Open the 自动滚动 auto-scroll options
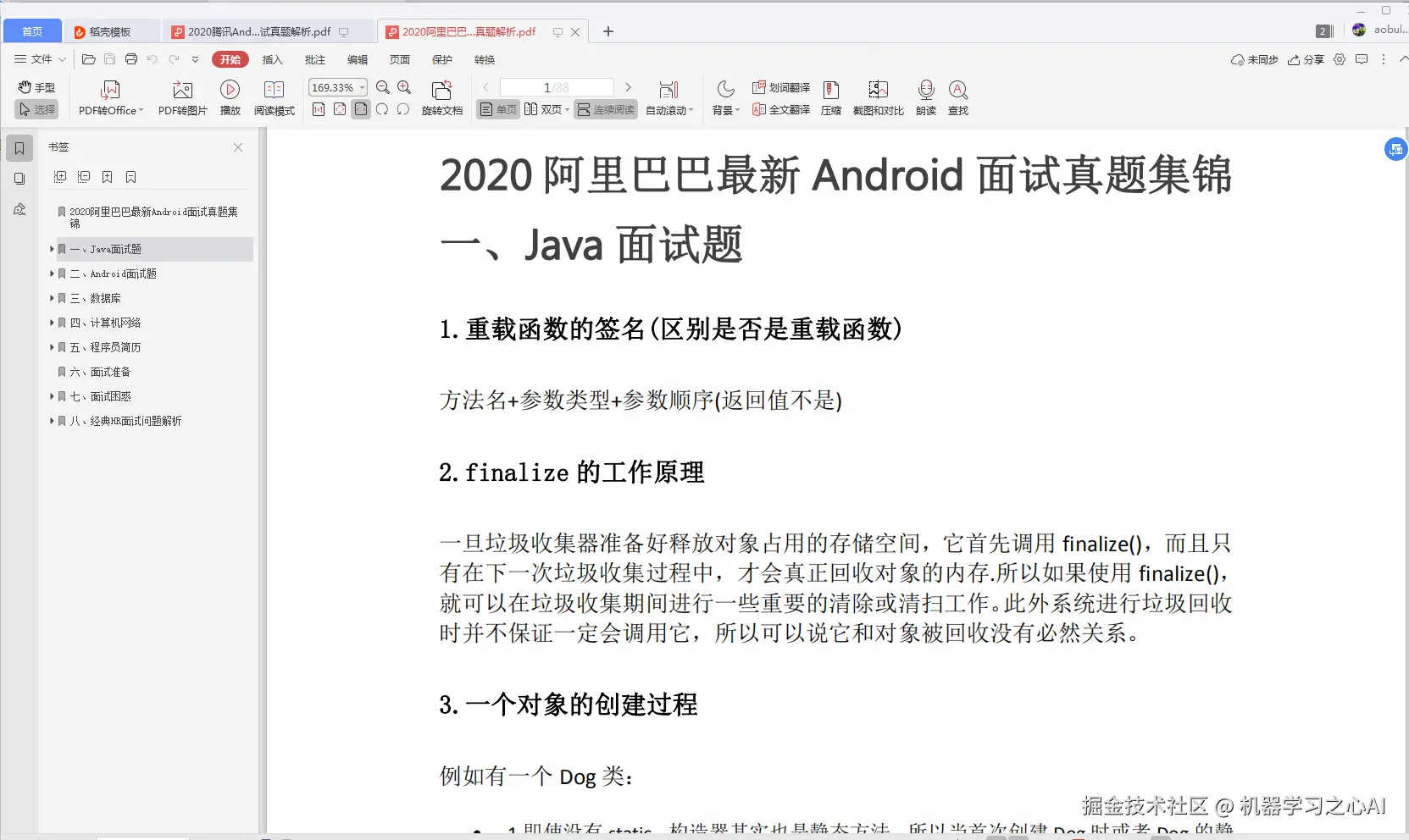This screenshot has height=840, width=1409. [x=669, y=98]
